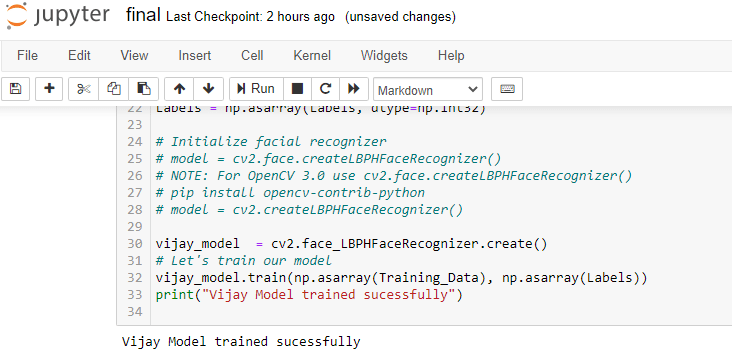The width and height of the screenshot is (732, 361).
Task: Open the Kernel menu
Action: [x=312, y=56]
